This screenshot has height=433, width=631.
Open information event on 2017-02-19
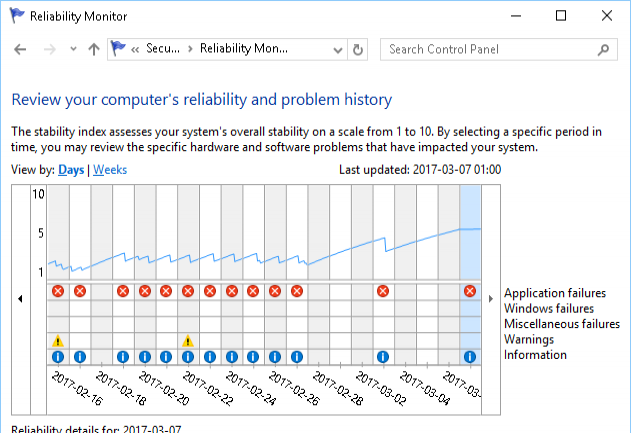coord(123,357)
